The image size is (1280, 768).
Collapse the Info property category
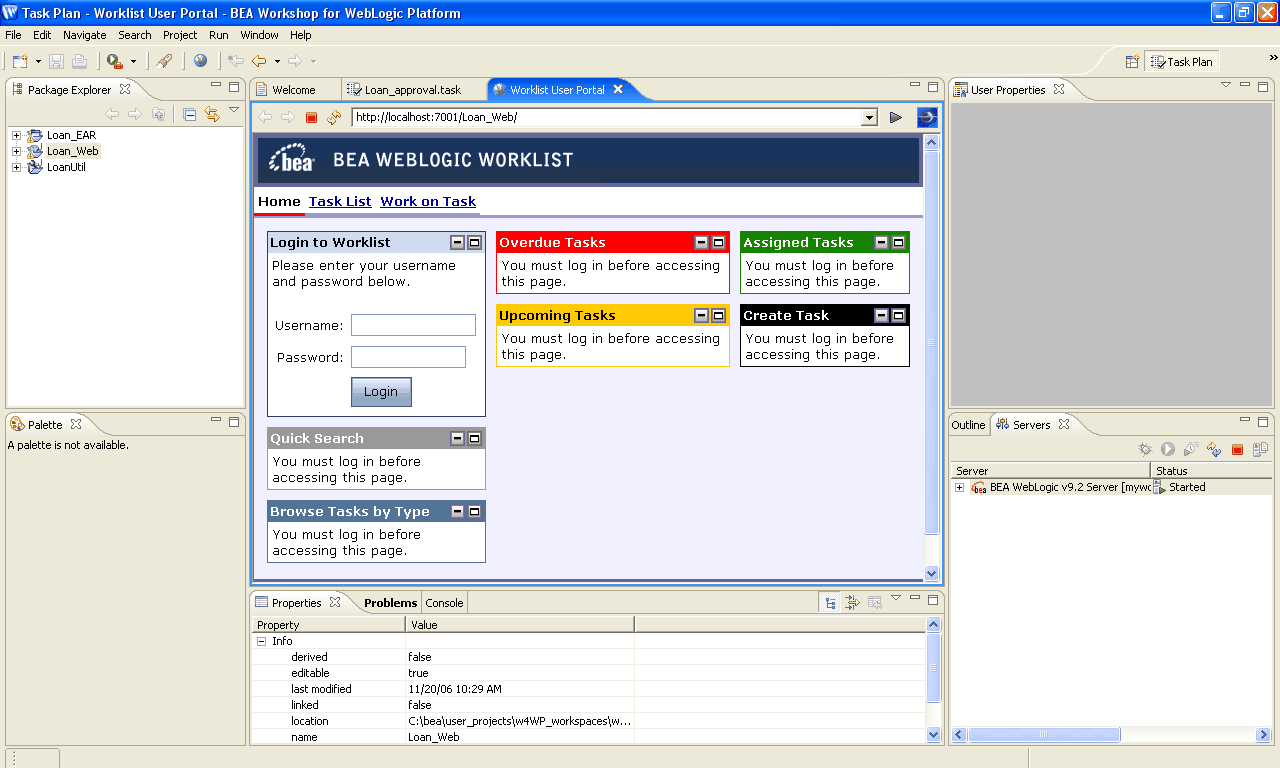coord(261,642)
